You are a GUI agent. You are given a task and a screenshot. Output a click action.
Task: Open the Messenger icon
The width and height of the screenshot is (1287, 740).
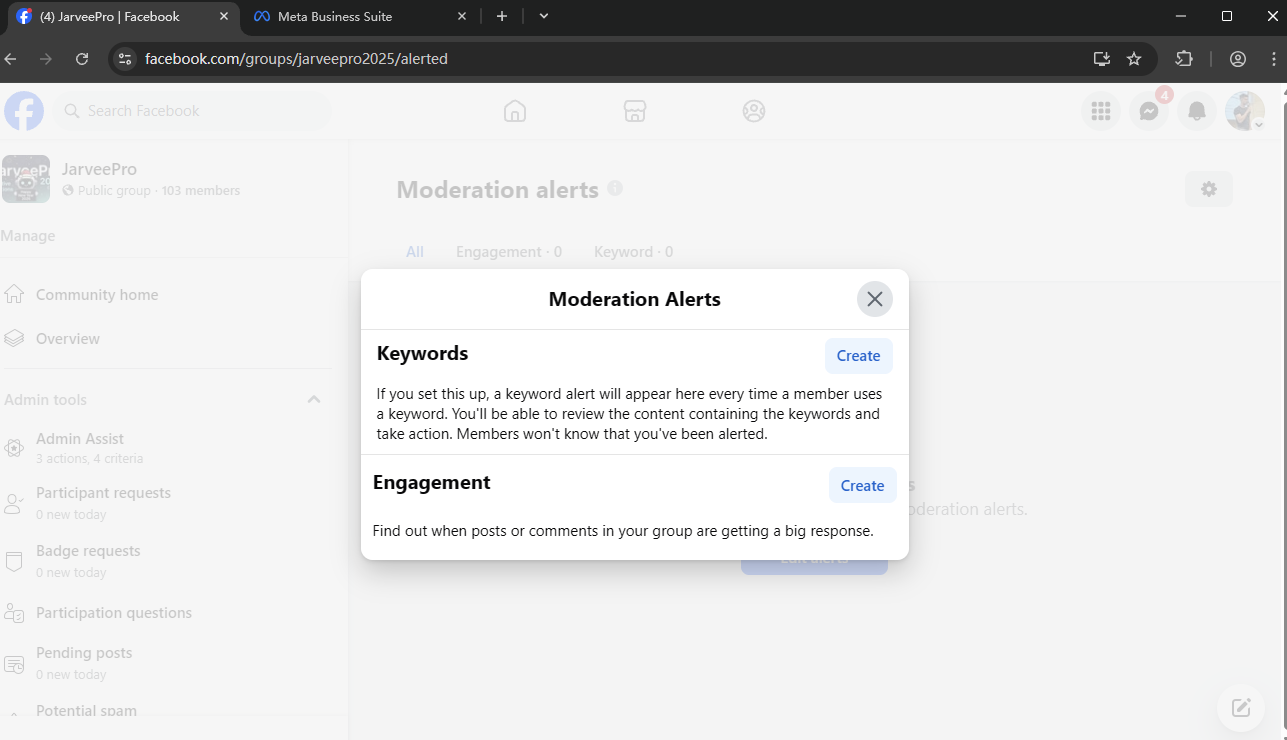[1149, 111]
